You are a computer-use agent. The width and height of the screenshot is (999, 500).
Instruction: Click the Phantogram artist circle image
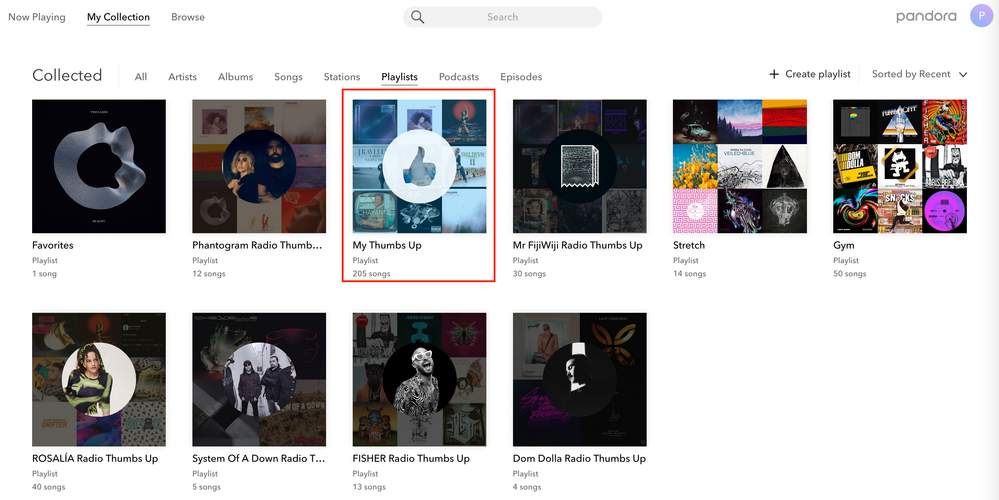coord(259,166)
